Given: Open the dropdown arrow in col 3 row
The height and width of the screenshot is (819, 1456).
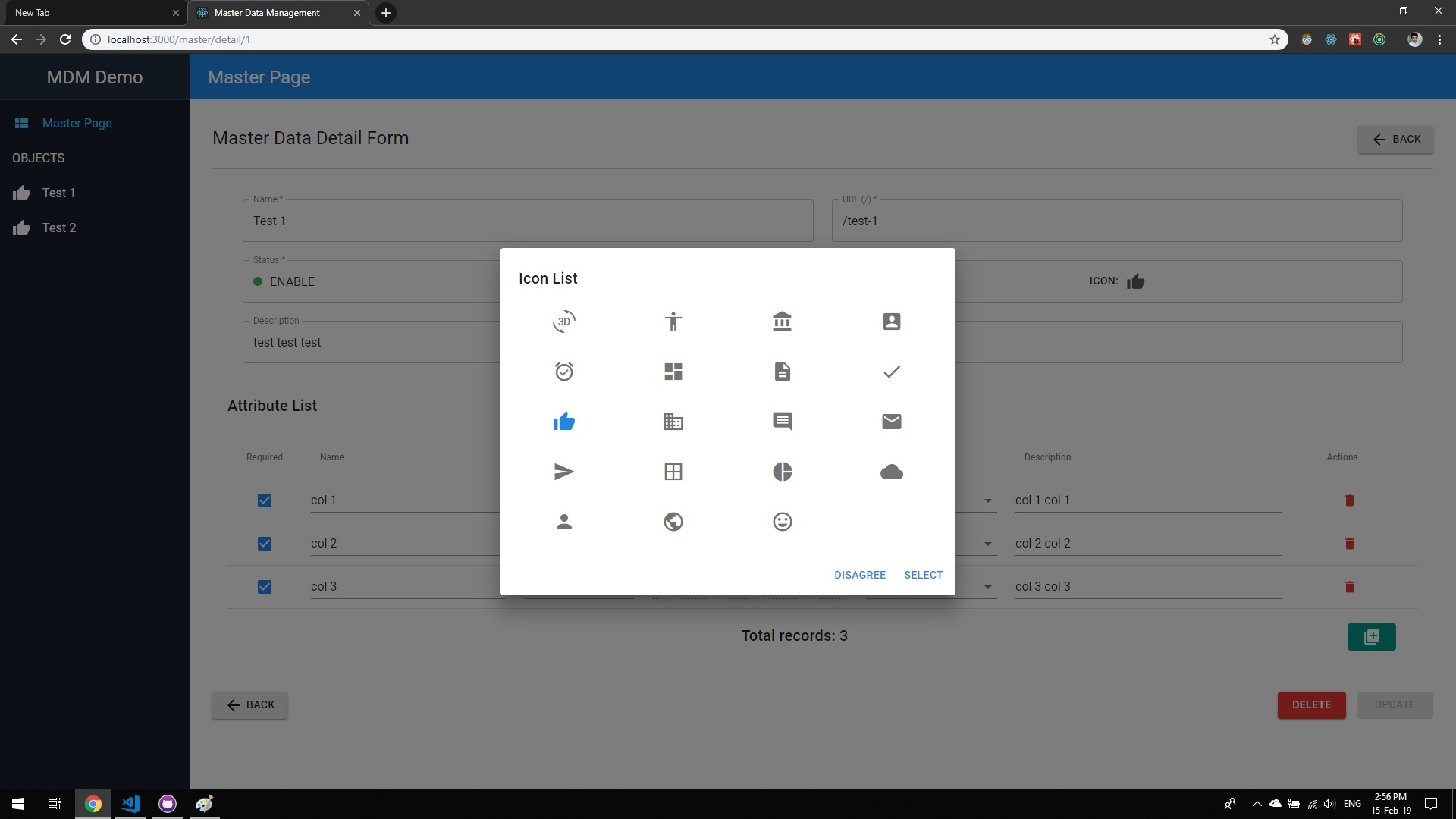Looking at the screenshot, I should coord(987,587).
